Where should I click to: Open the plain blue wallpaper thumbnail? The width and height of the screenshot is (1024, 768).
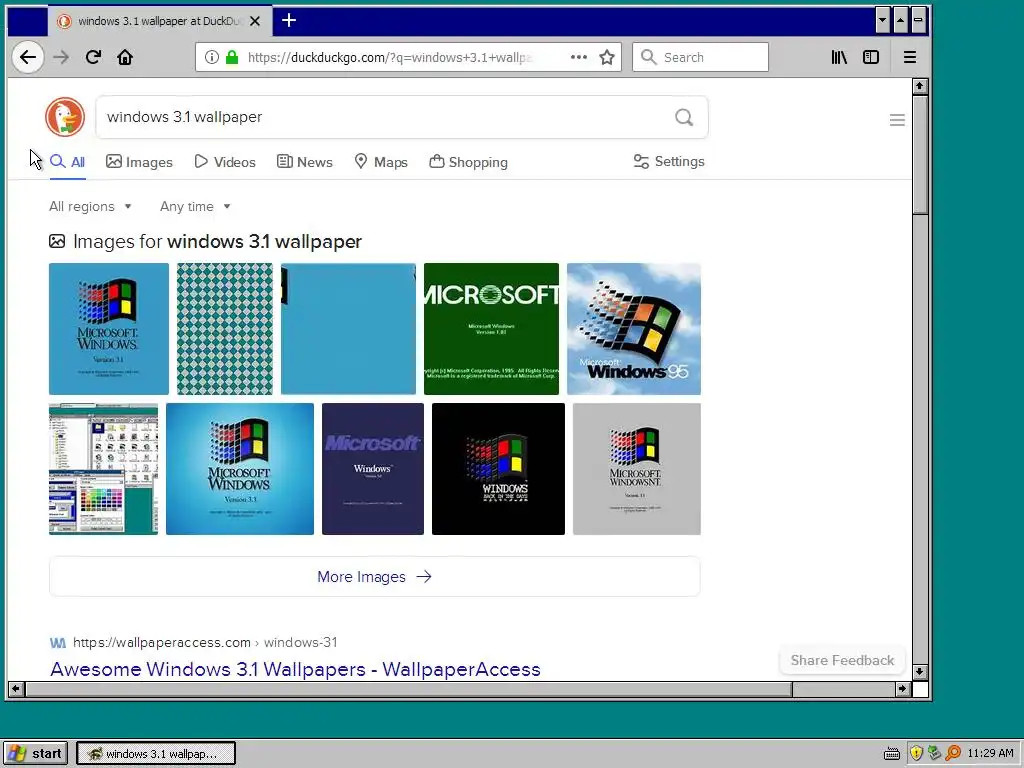(348, 329)
